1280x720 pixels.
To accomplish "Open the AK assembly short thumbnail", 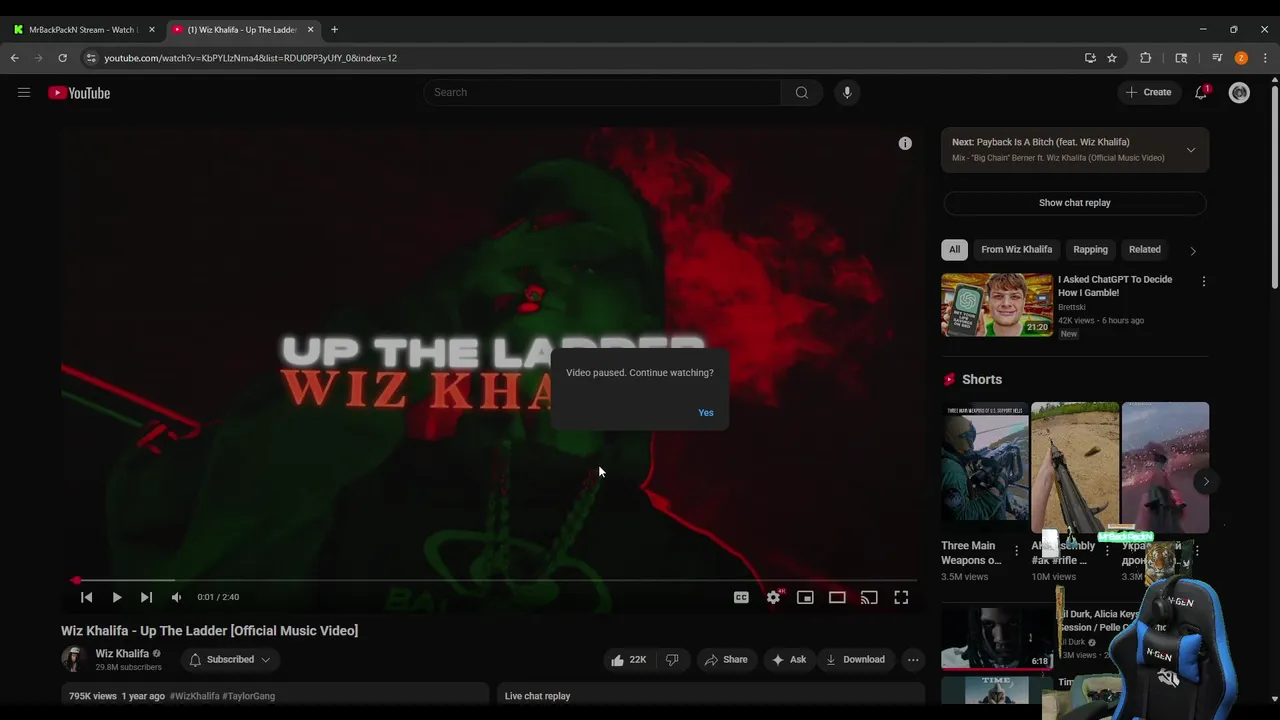I will click(x=1075, y=467).
